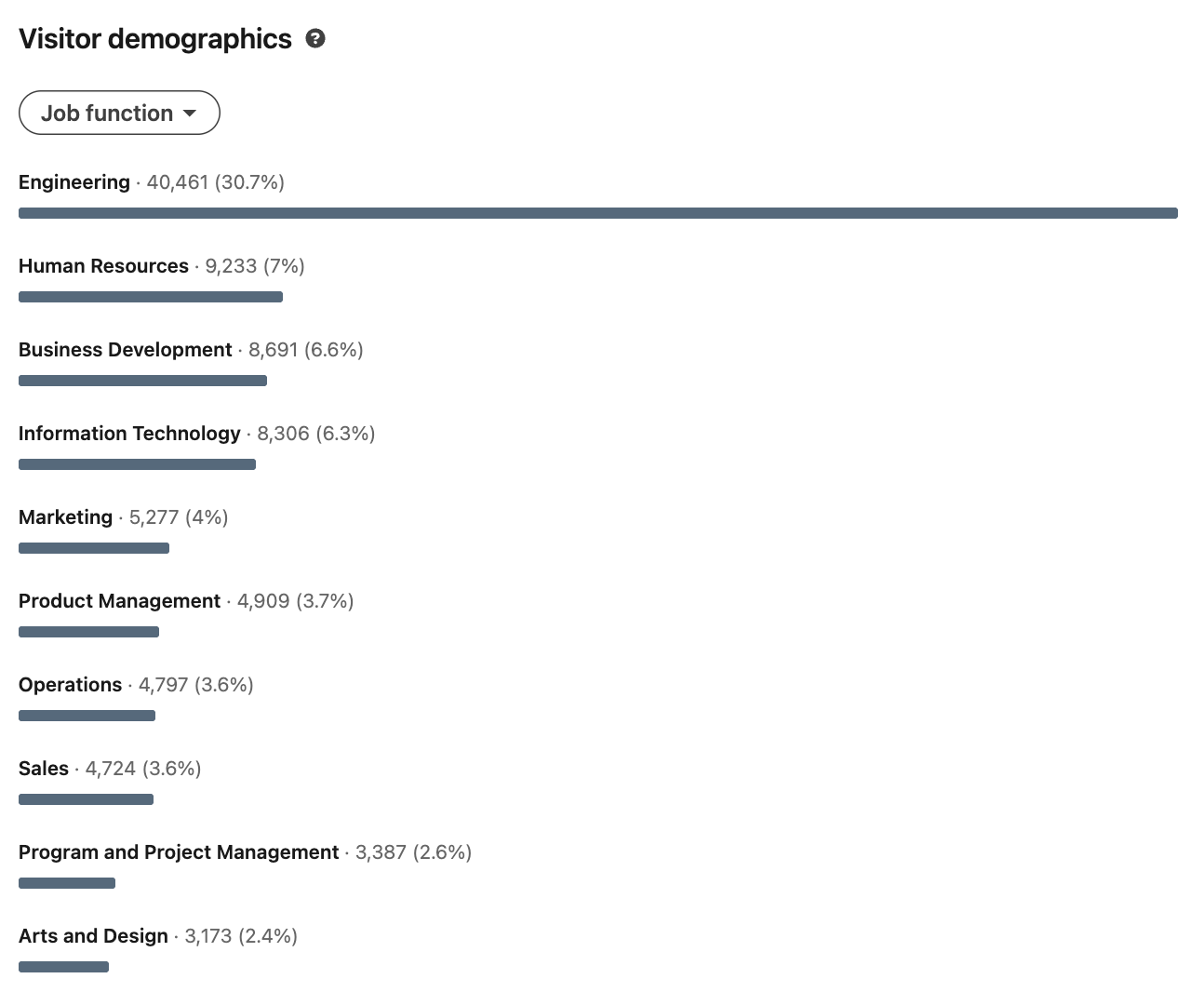Select the Arts and Design row
1204x992 pixels.
[93, 936]
